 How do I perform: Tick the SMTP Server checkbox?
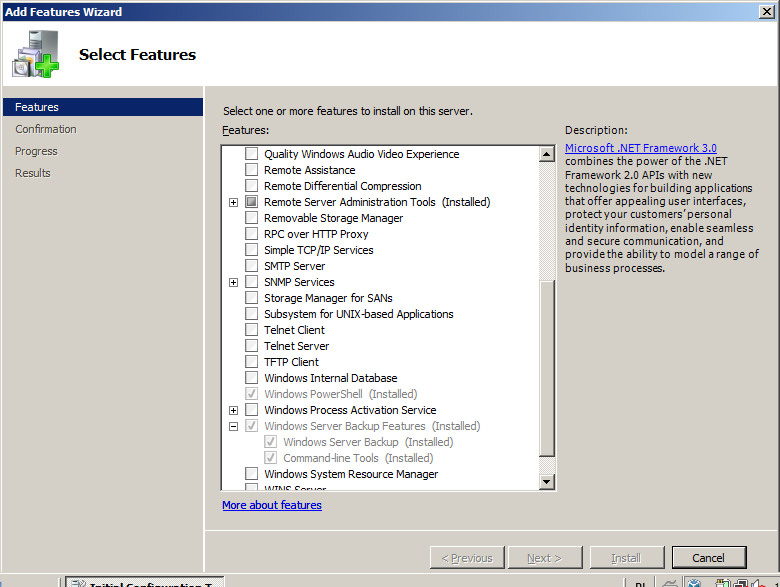(252, 266)
